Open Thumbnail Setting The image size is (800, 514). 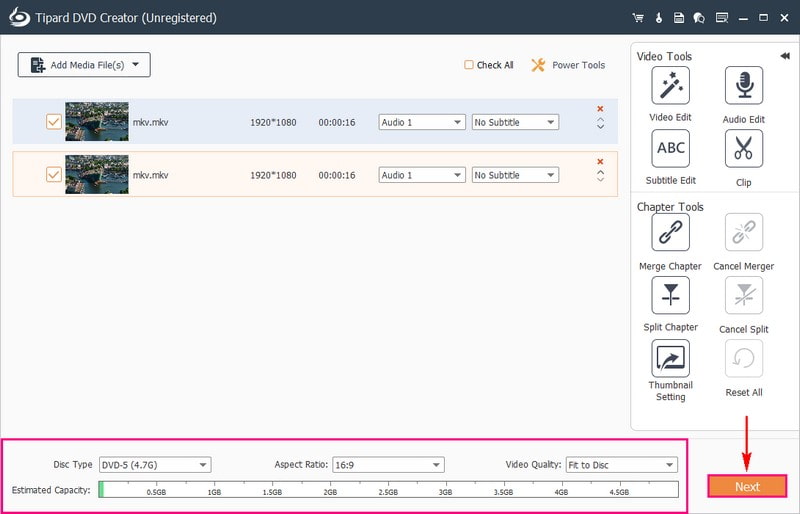point(670,358)
